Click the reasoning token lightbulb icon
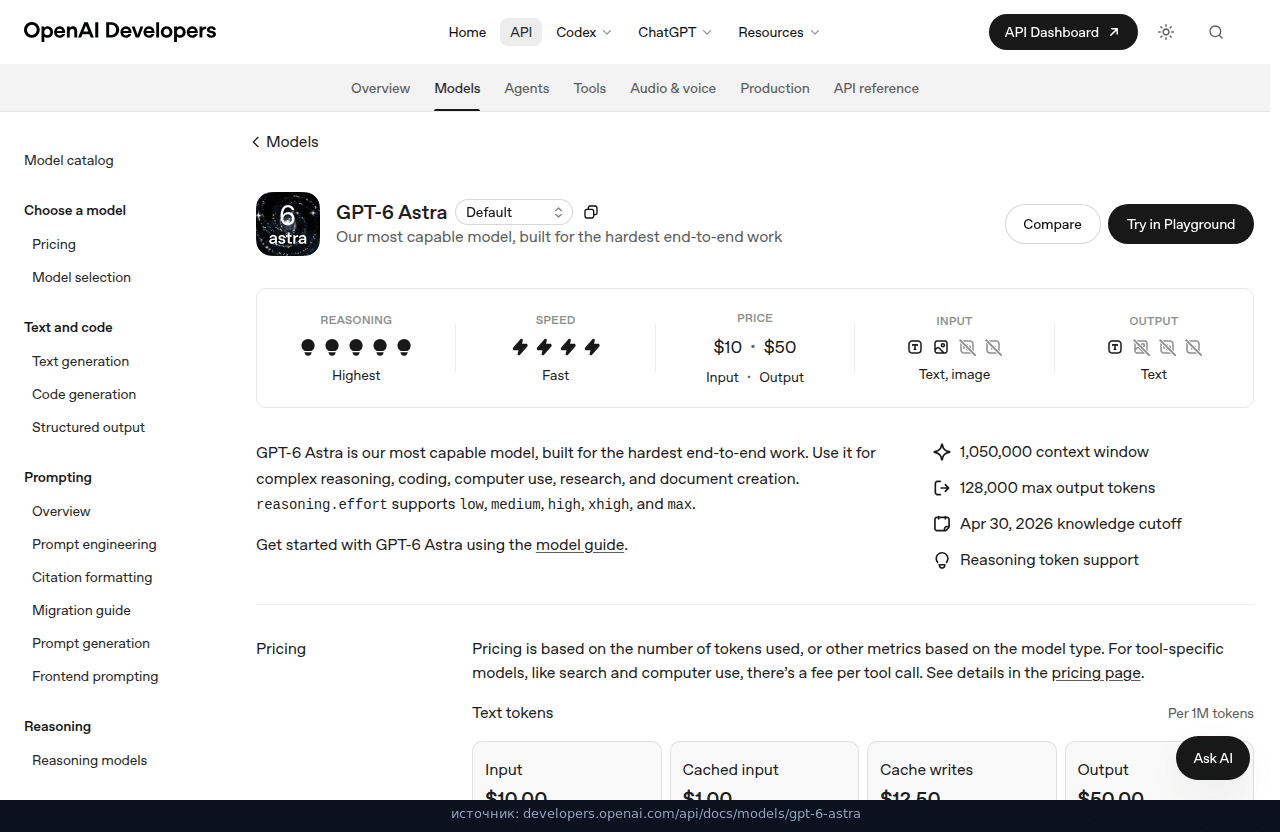 (941, 560)
